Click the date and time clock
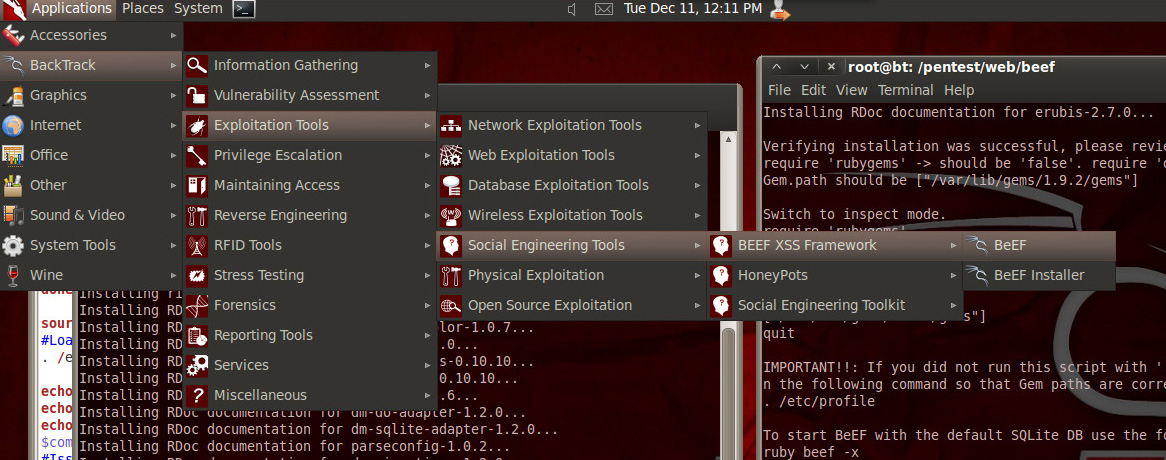 (692, 9)
